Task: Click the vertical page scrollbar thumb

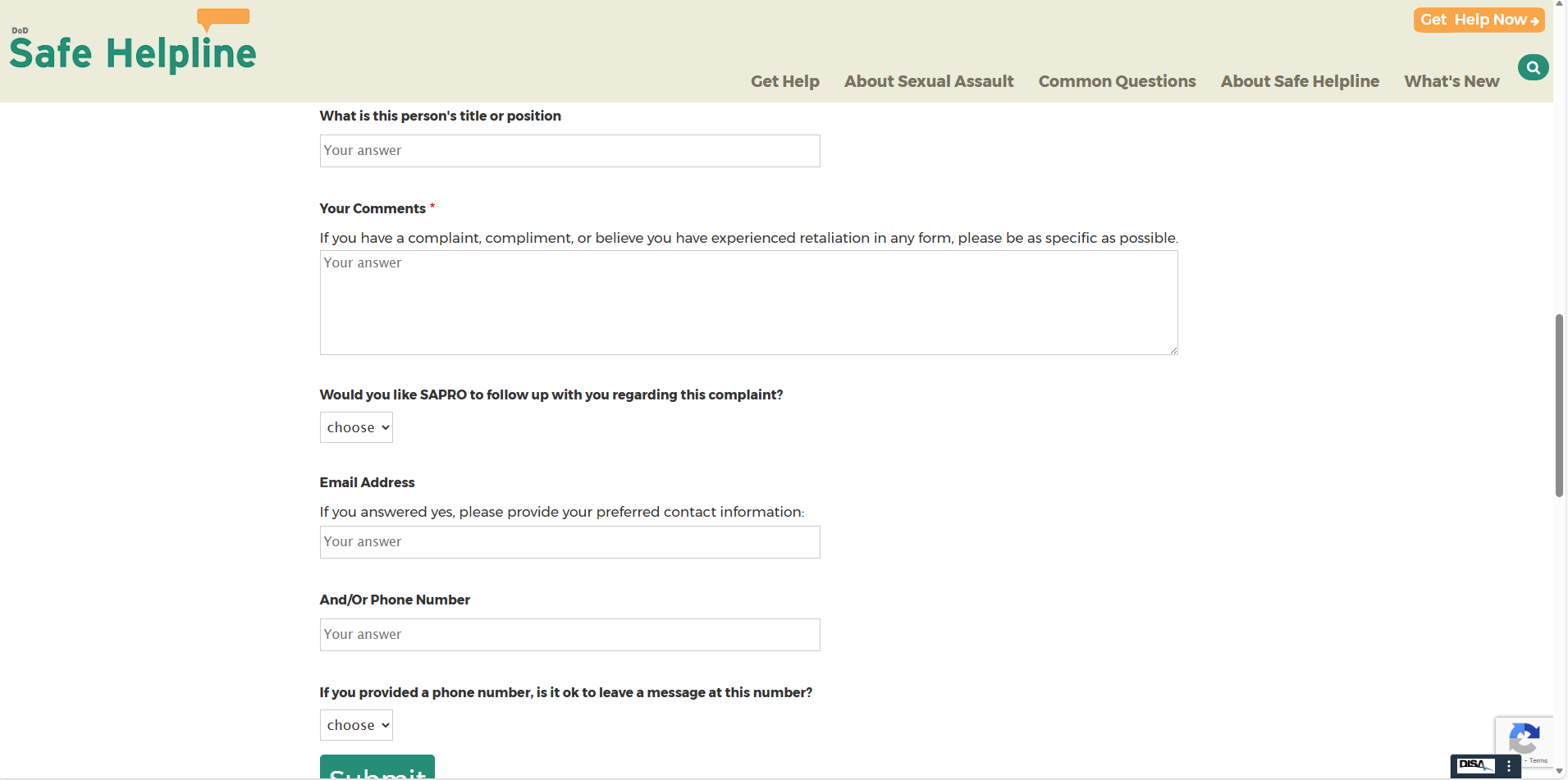Action: point(1559,405)
